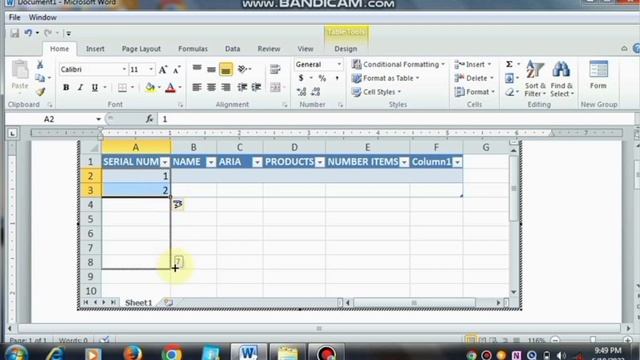Image resolution: width=640 pixels, height=360 pixels.
Task: Click the AutoSum sigma icon
Action: point(509,64)
